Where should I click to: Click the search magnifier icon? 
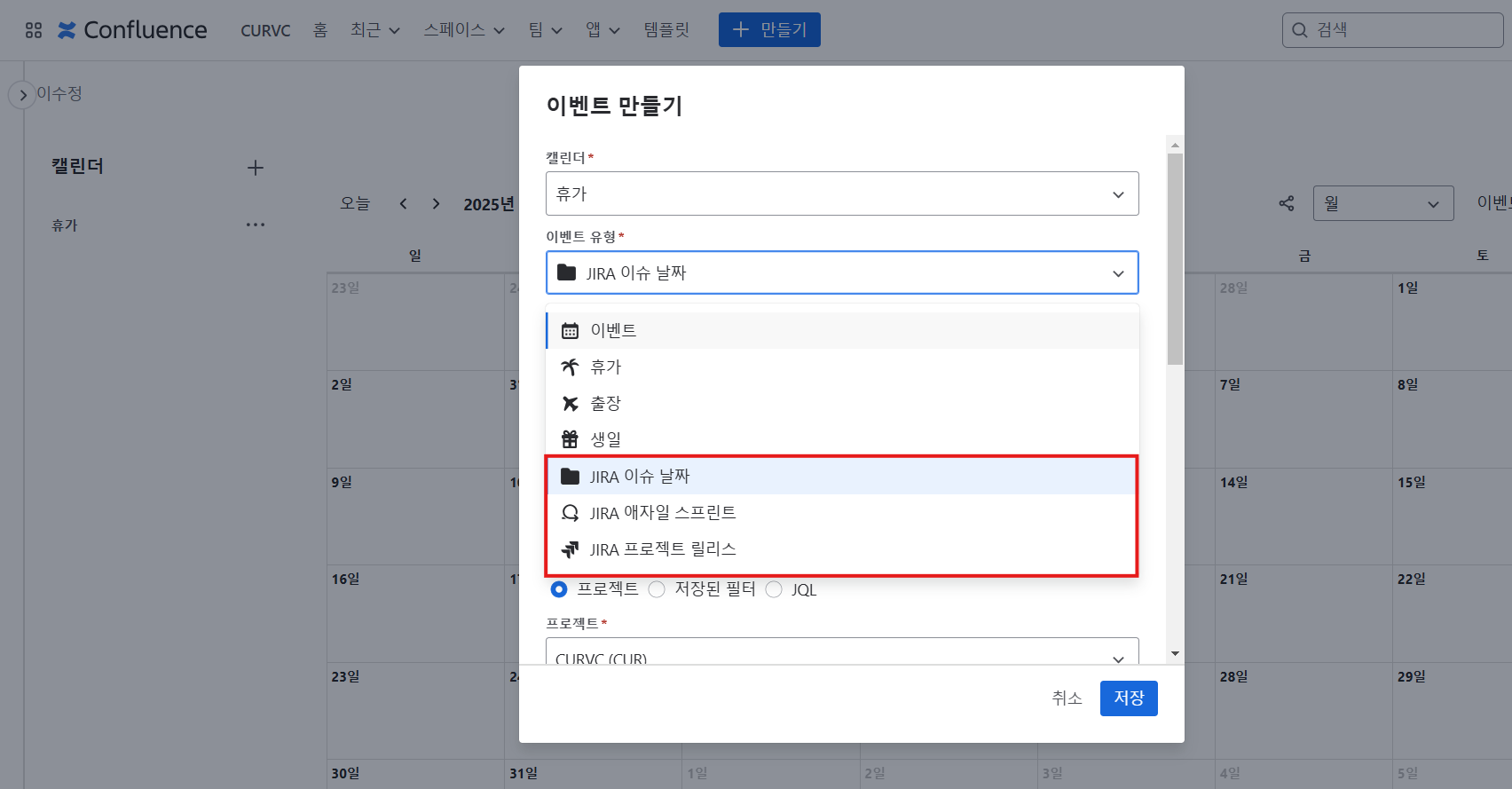pos(1299,30)
